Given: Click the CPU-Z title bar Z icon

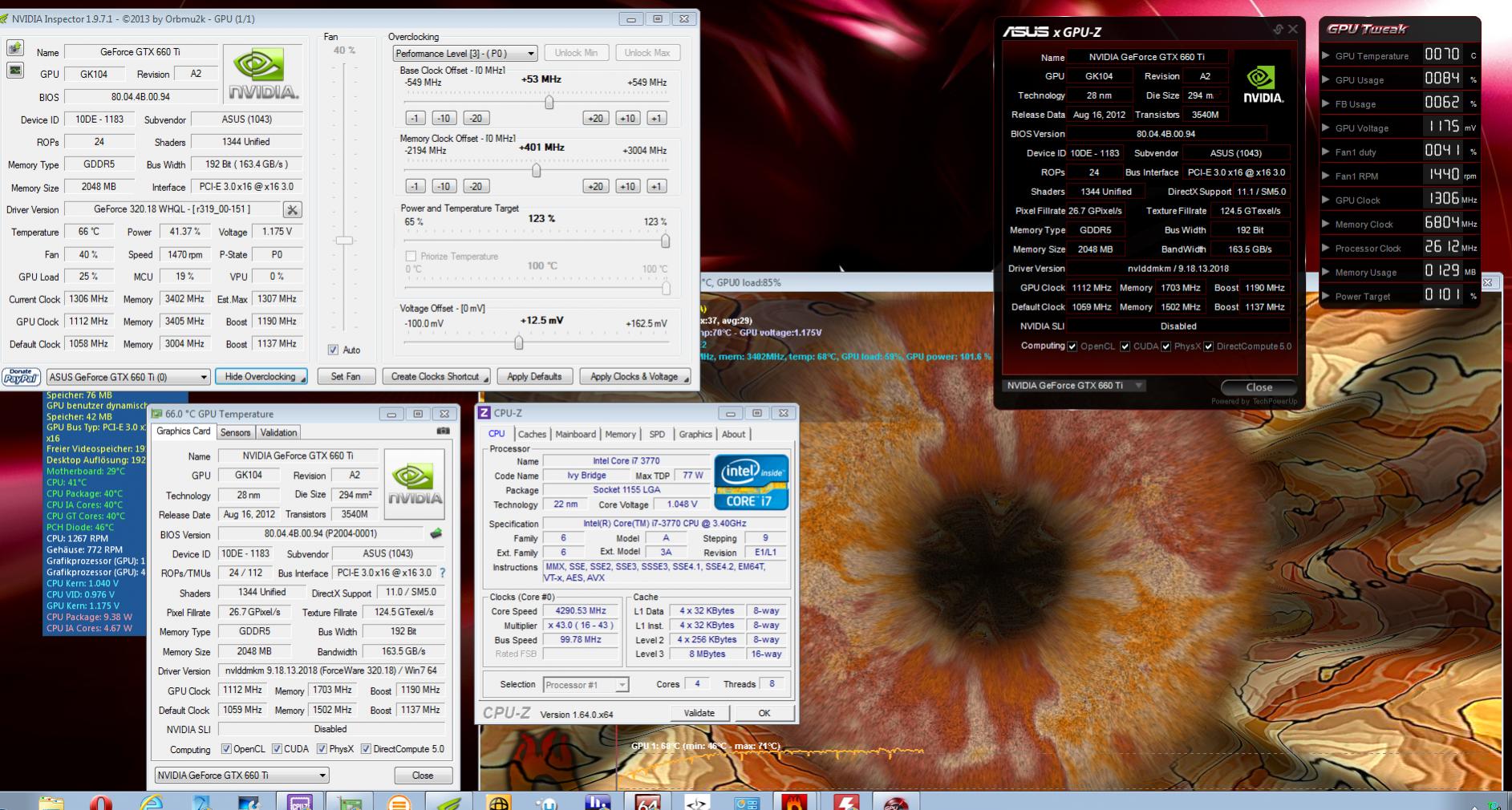Looking at the screenshot, I should (484, 413).
